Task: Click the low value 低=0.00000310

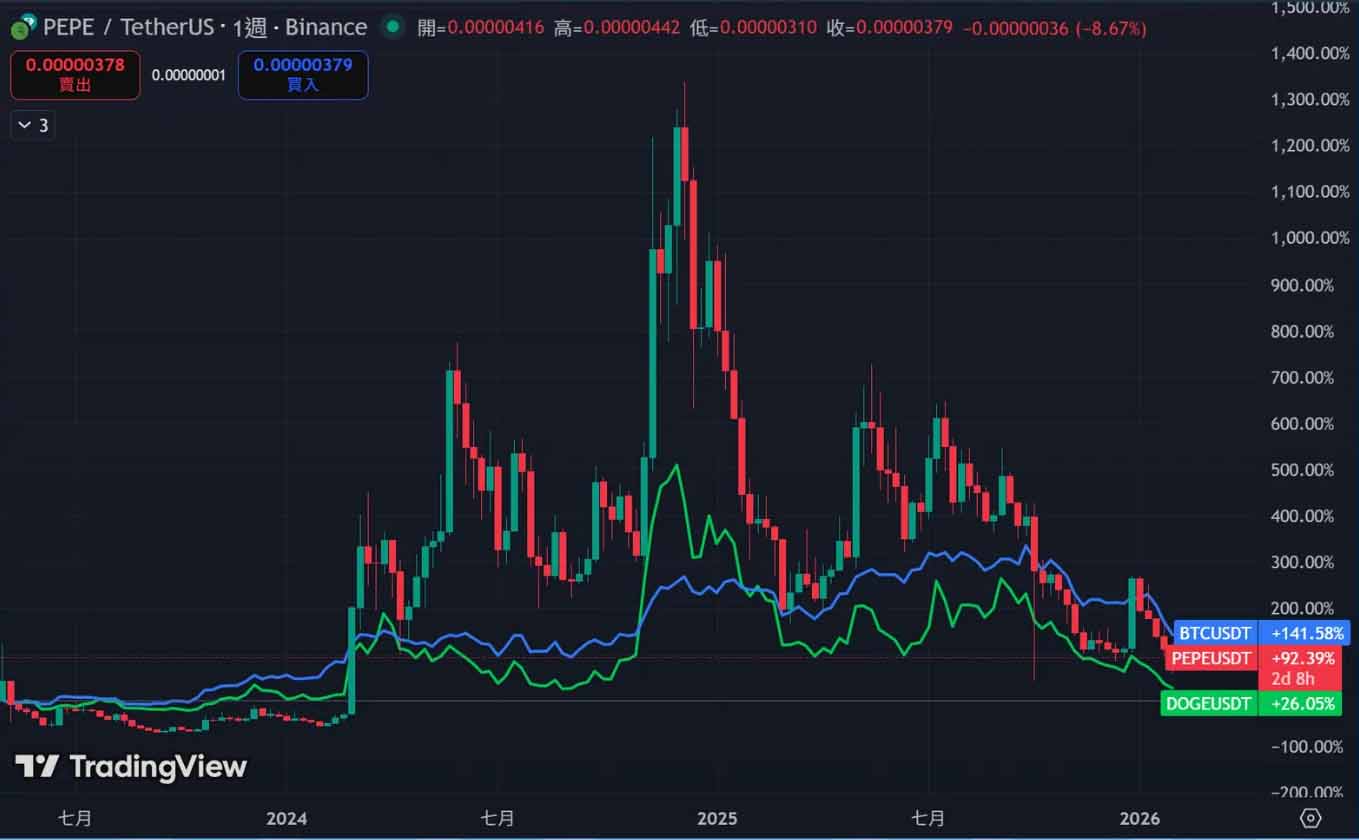Action: (753, 28)
